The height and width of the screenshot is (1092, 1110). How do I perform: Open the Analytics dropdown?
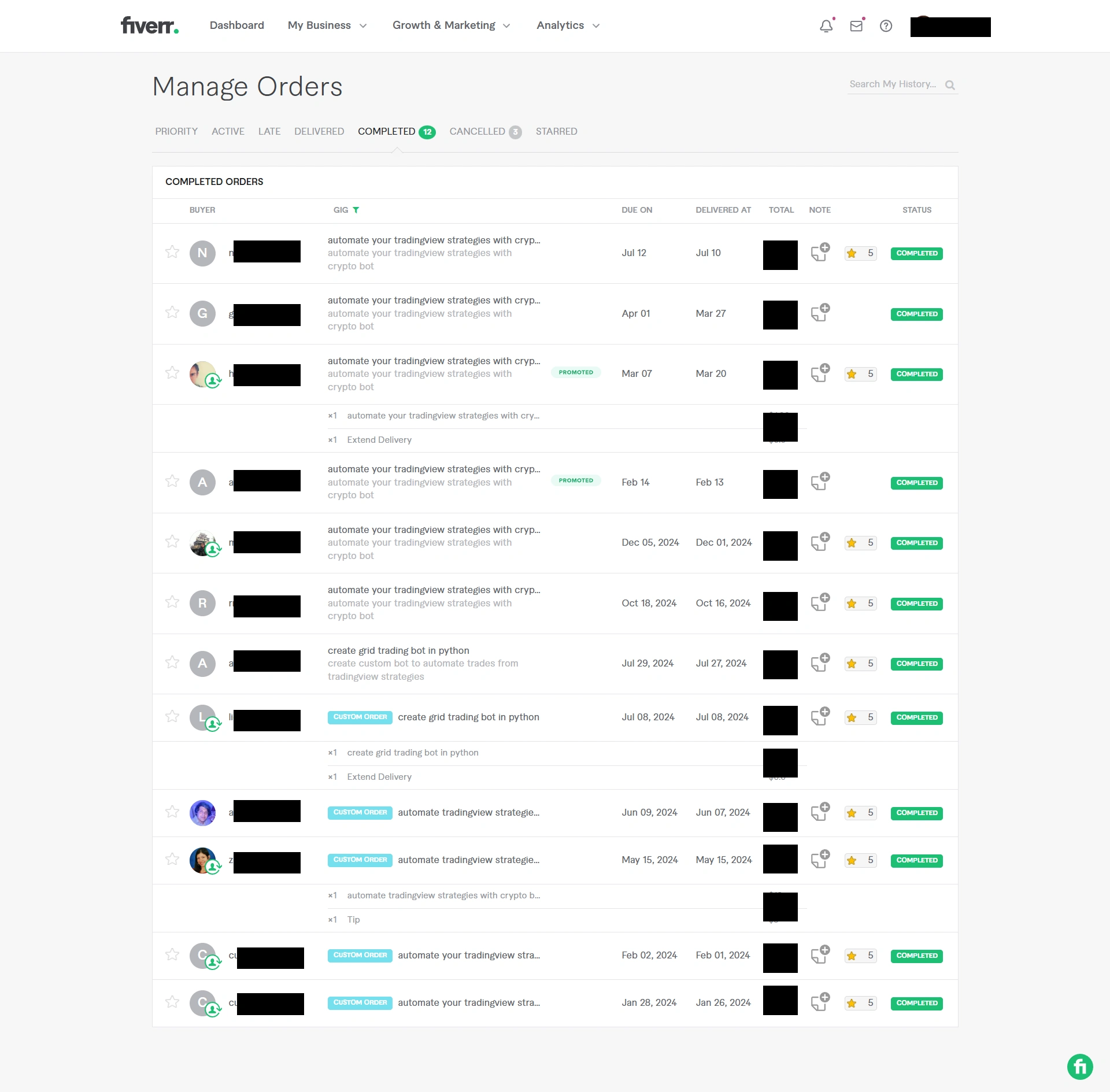(568, 25)
